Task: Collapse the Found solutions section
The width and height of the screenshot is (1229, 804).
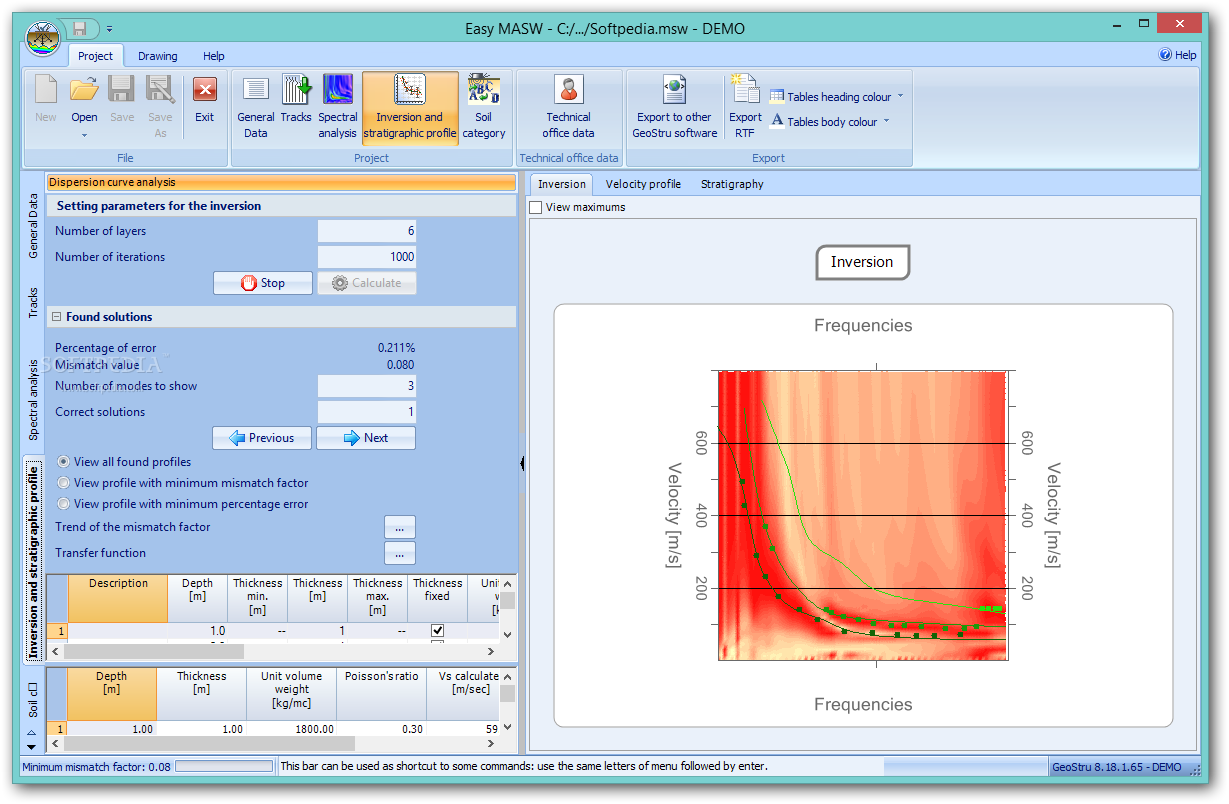Action: [x=56, y=317]
